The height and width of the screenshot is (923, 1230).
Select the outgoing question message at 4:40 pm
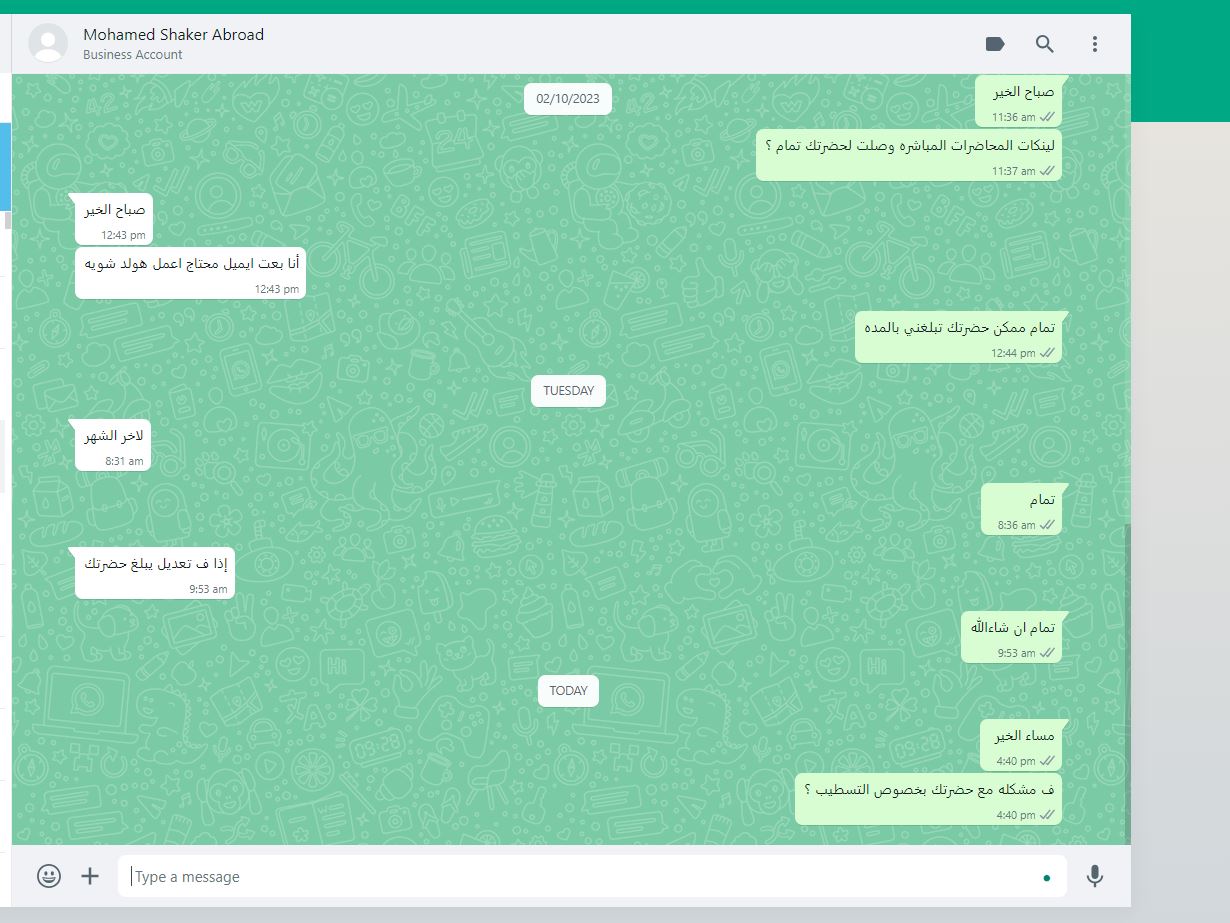point(928,798)
